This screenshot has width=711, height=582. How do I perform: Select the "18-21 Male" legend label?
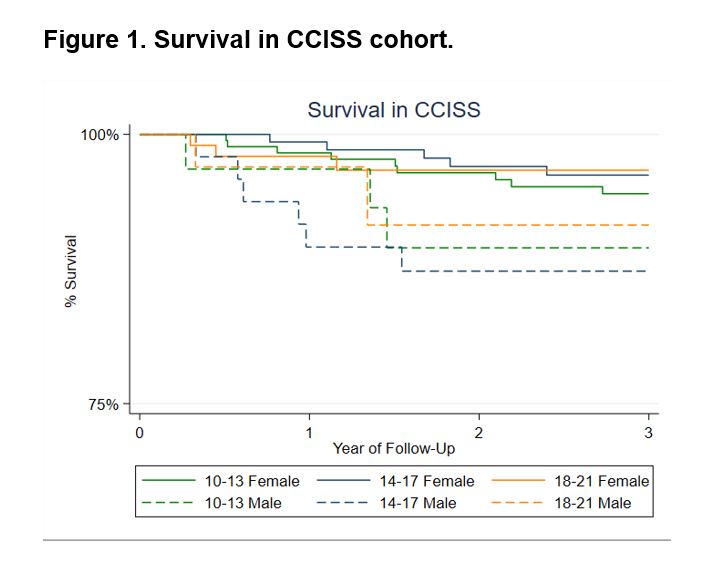[594, 503]
